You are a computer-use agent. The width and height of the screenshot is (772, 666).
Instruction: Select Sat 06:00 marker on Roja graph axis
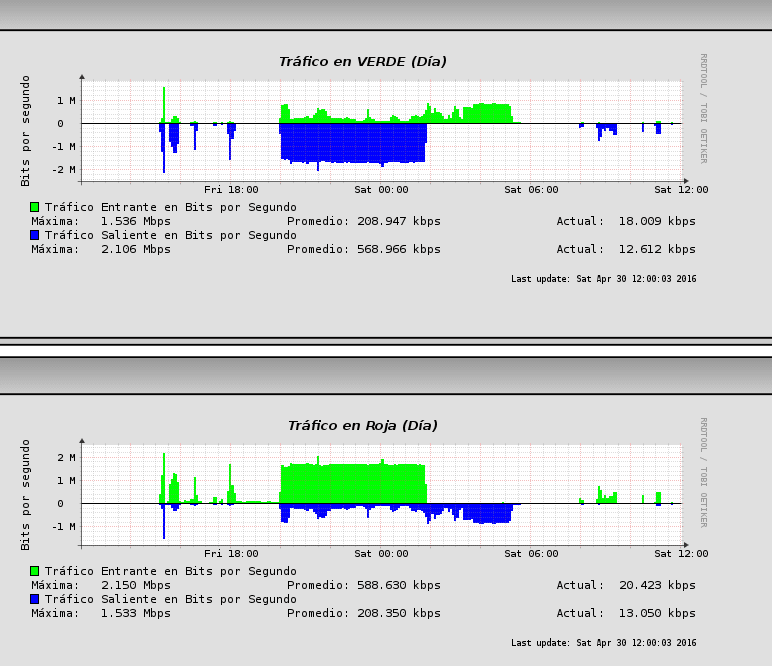pos(531,554)
